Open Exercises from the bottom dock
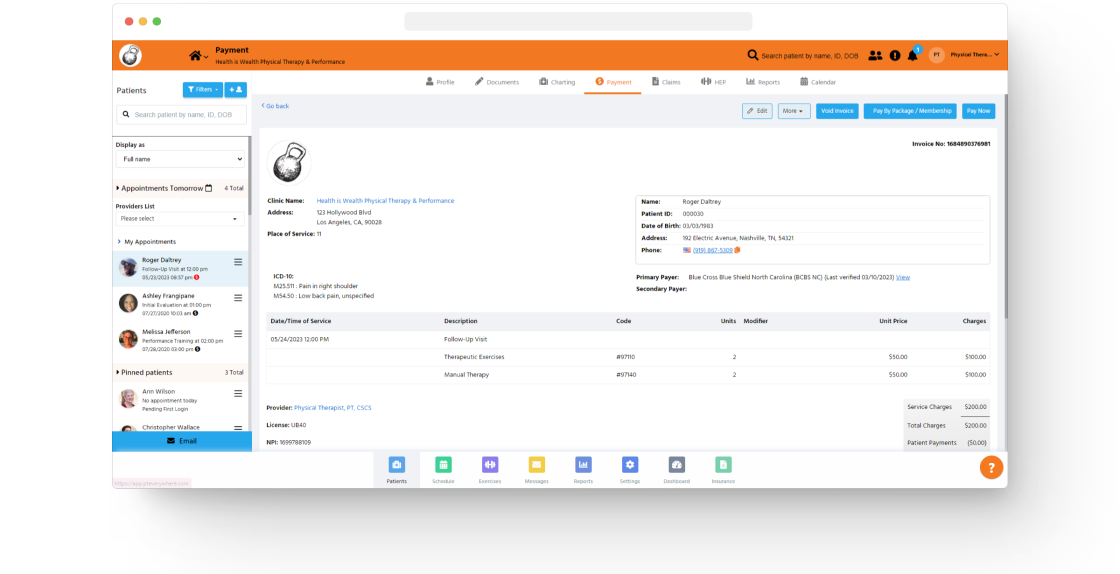This screenshot has height=574, width=1120. [x=490, y=468]
